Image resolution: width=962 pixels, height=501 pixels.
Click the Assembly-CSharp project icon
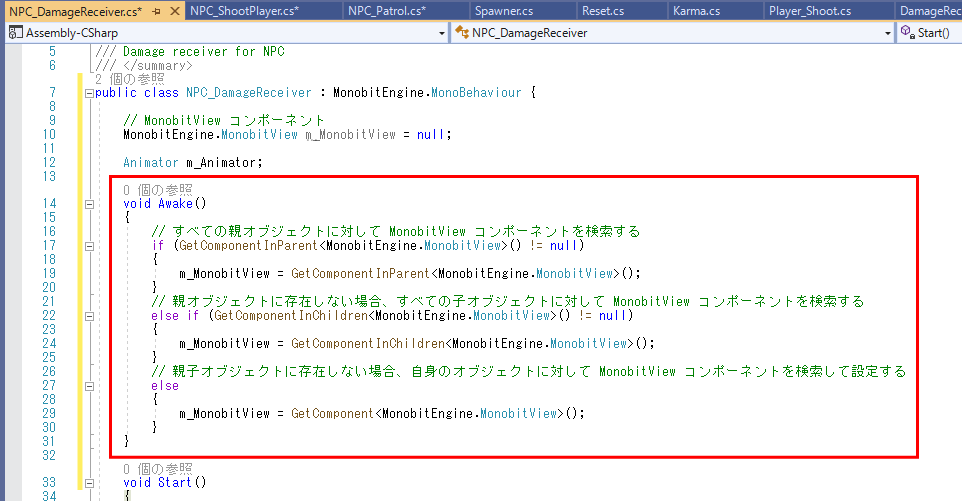(16, 33)
